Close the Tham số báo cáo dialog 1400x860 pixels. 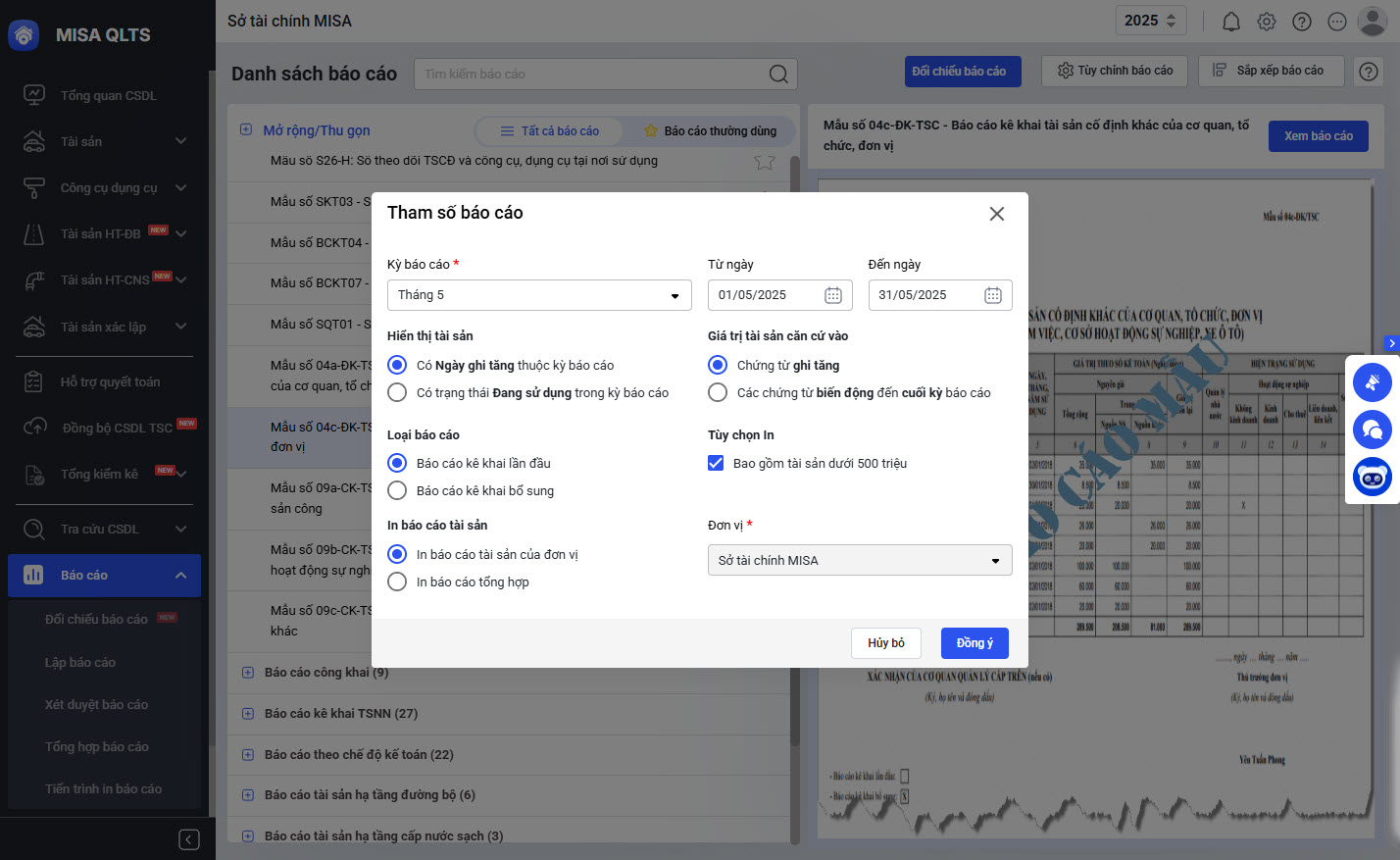(x=996, y=214)
